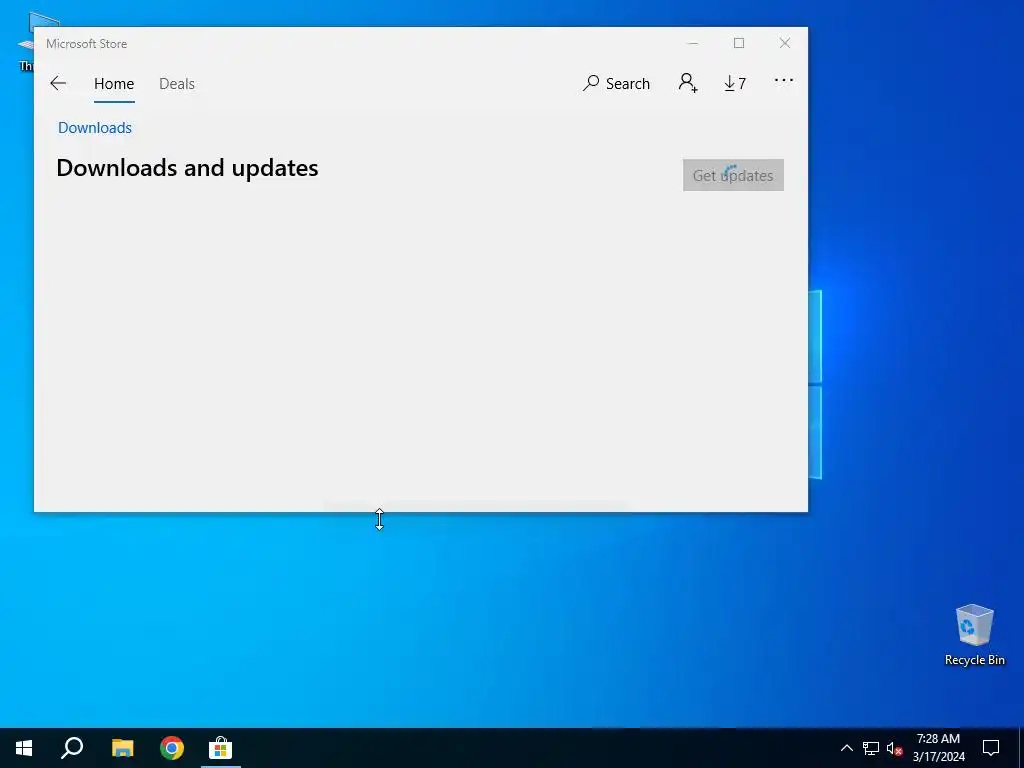1024x768 pixels.
Task: Click the sign-in account icon
Action: point(688,83)
